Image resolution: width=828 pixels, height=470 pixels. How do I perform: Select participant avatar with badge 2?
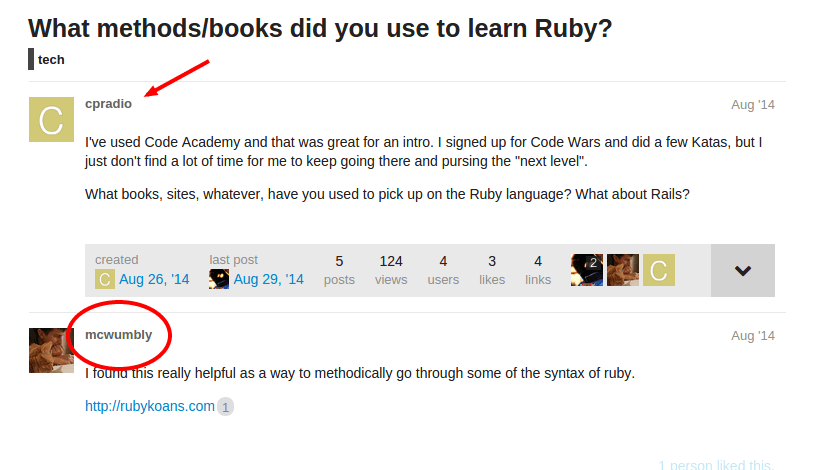coord(587,270)
